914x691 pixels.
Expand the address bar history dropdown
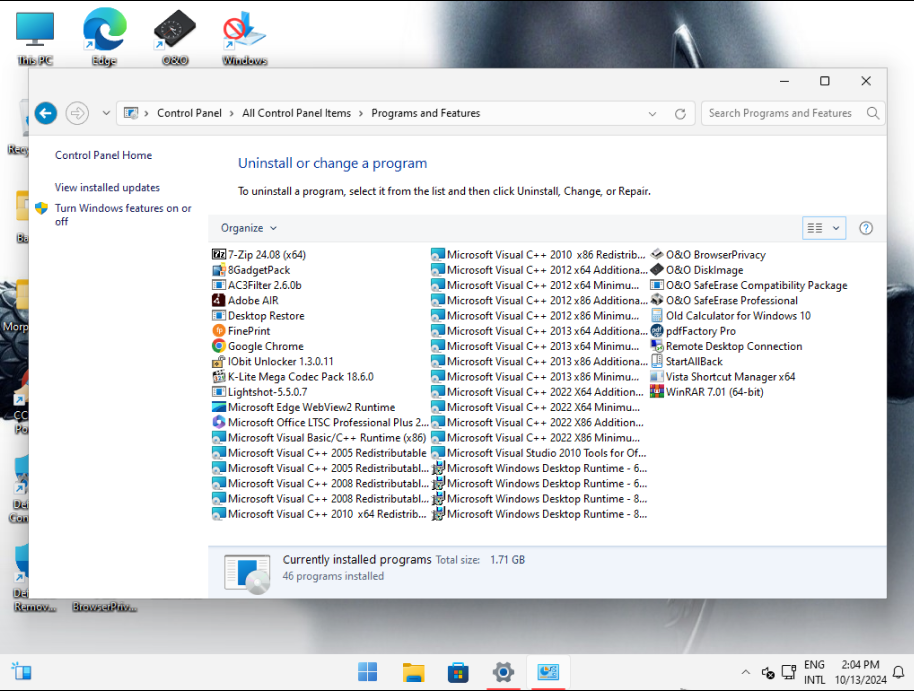[x=652, y=114]
